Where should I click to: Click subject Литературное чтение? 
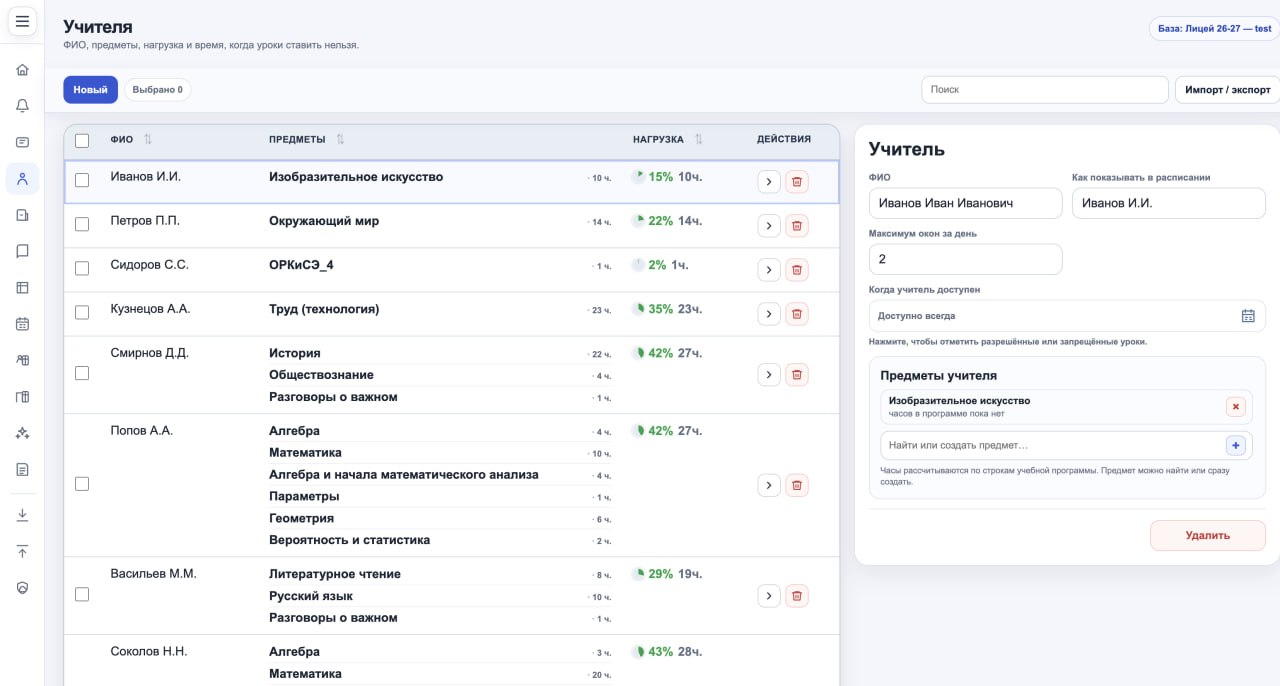335,574
